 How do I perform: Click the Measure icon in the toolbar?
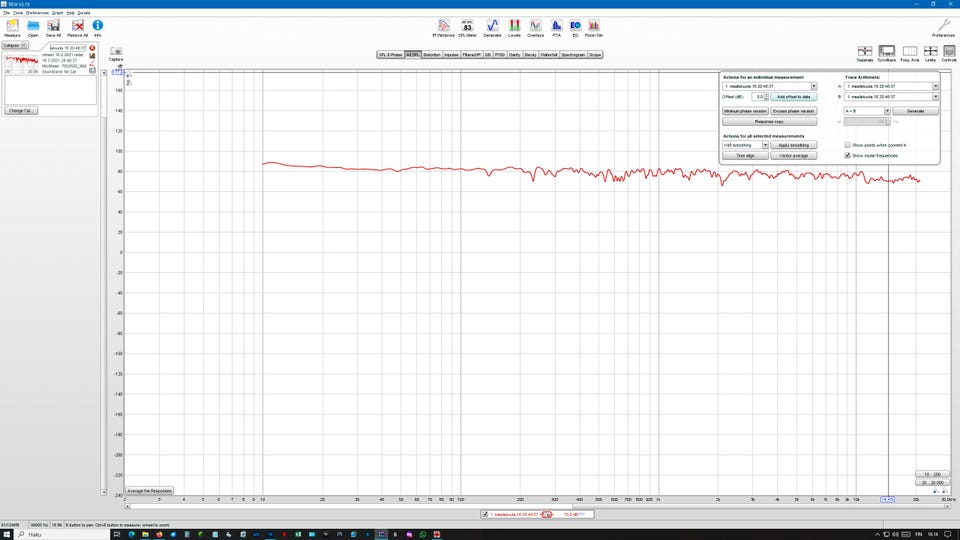click(x=13, y=26)
